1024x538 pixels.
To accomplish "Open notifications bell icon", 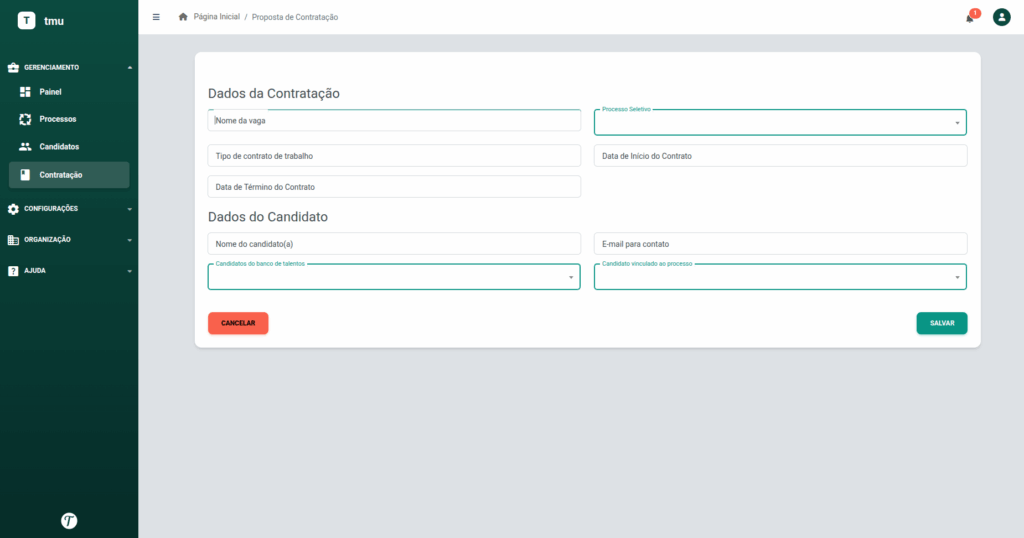I will (x=970, y=18).
